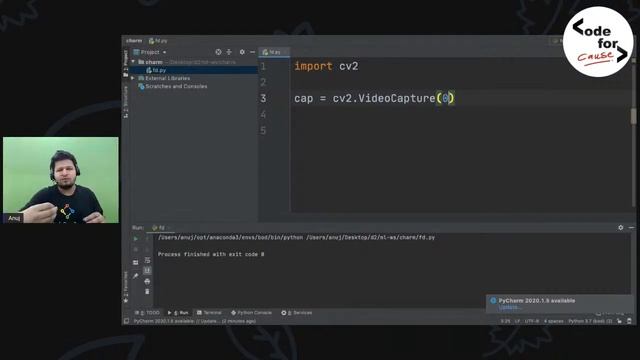The width and height of the screenshot is (640, 360).
Task: Click line number 3 in the gutter
Action: pos(263,98)
